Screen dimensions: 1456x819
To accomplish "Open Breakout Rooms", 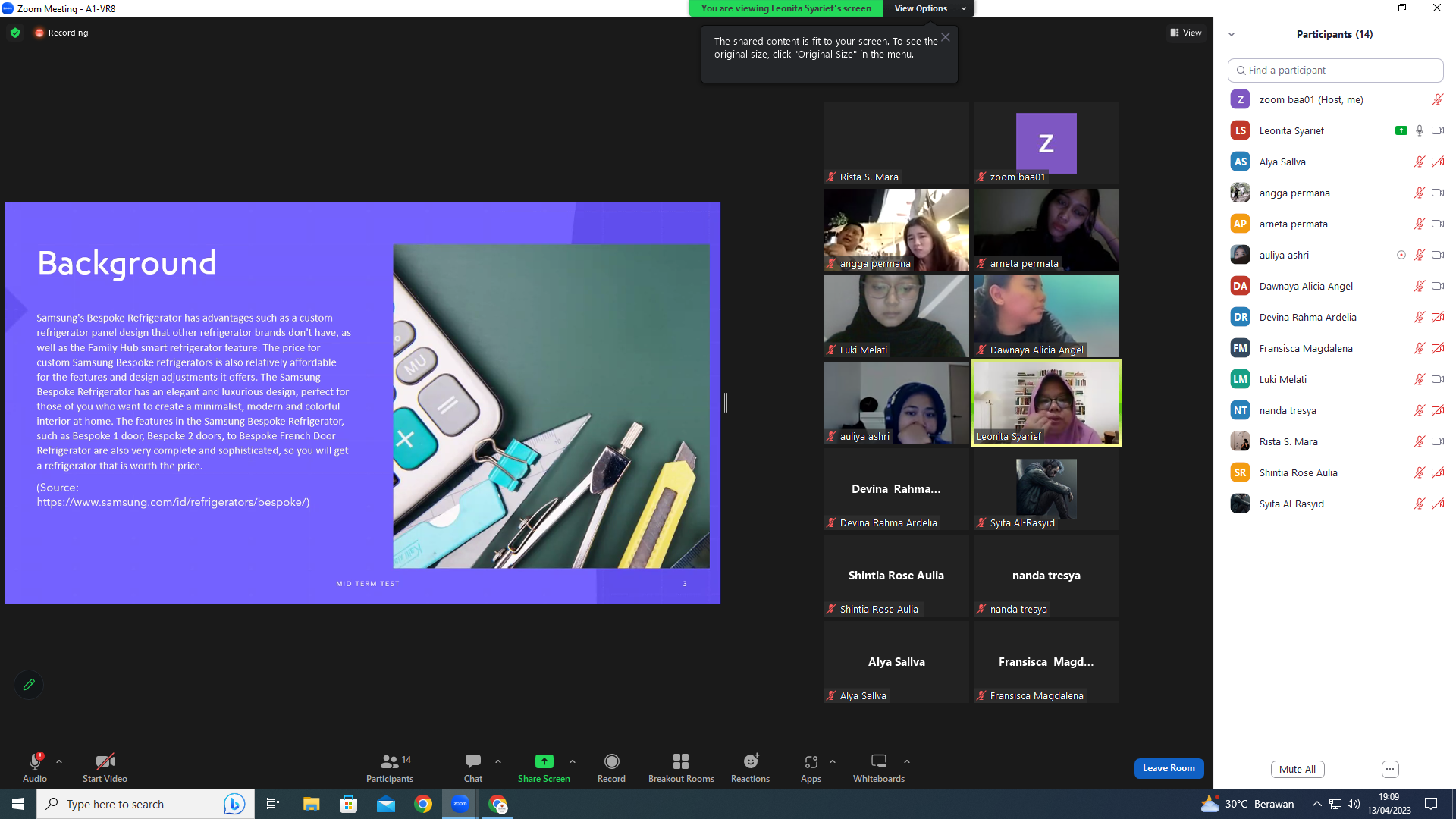I will [x=681, y=767].
